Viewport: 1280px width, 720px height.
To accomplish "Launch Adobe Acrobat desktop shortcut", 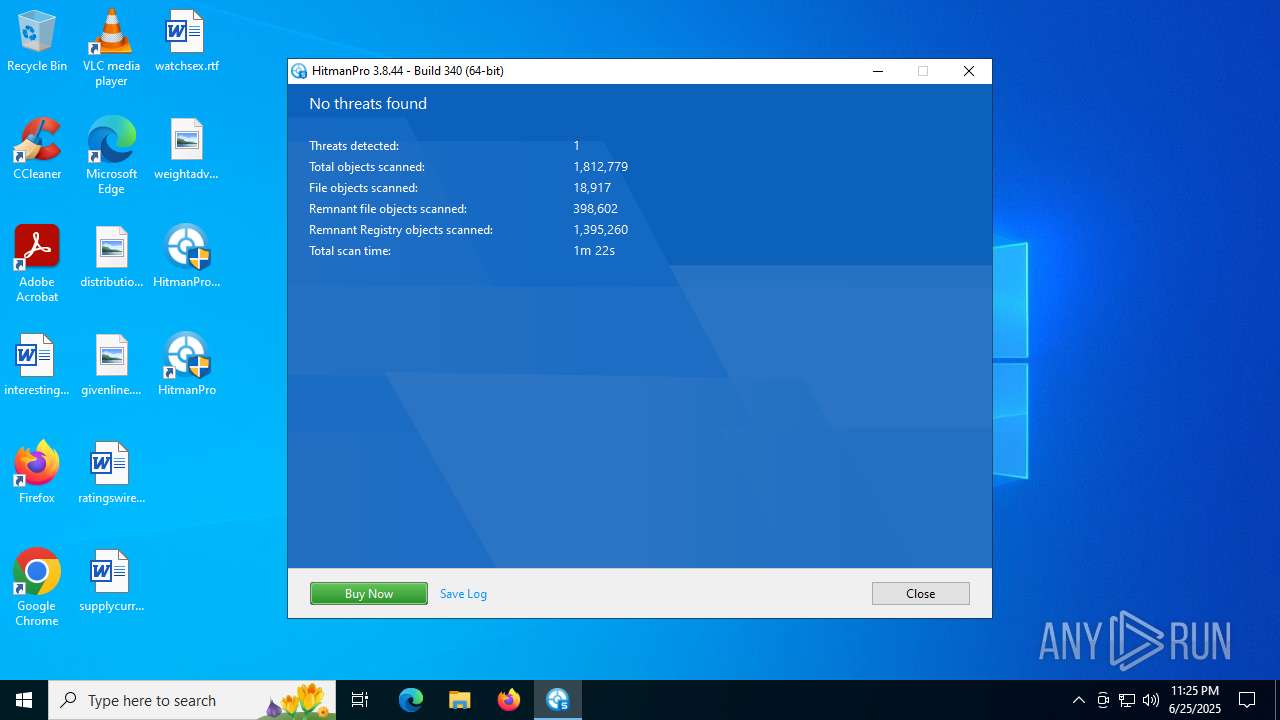I will pos(37,264).
